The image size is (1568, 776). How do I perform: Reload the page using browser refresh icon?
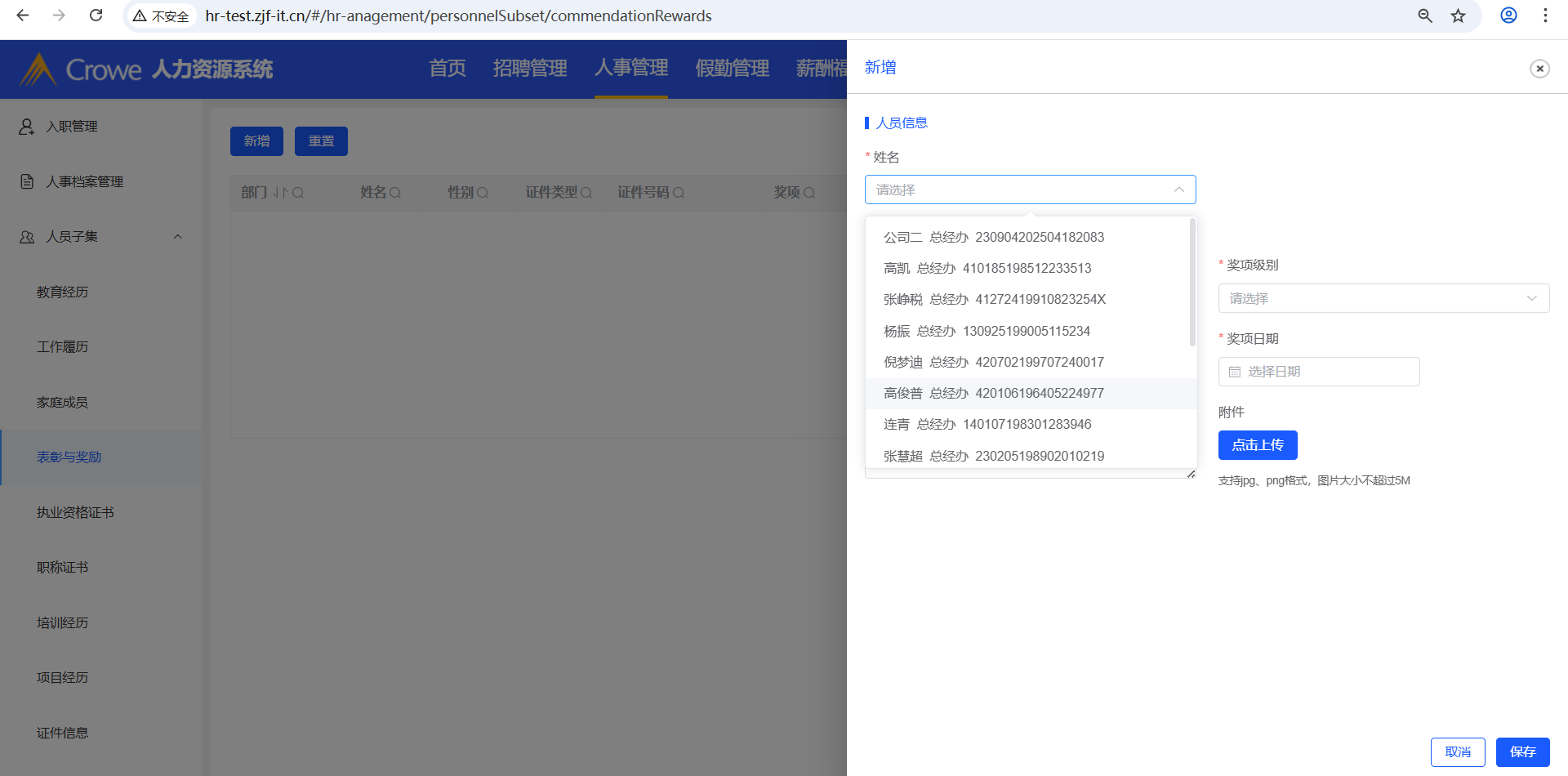click(x=96, y=16)
